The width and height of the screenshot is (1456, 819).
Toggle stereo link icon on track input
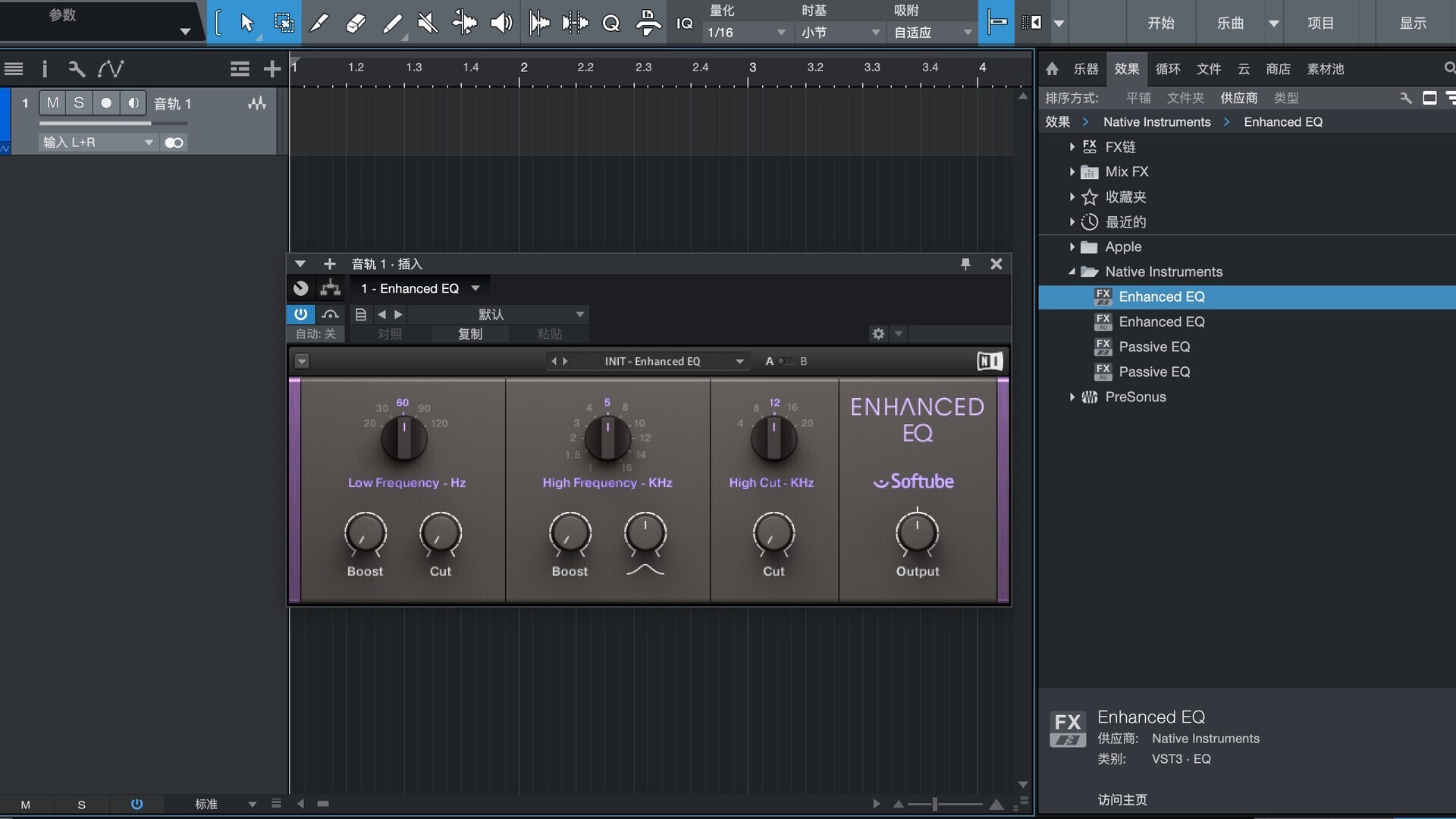[174, 143]
